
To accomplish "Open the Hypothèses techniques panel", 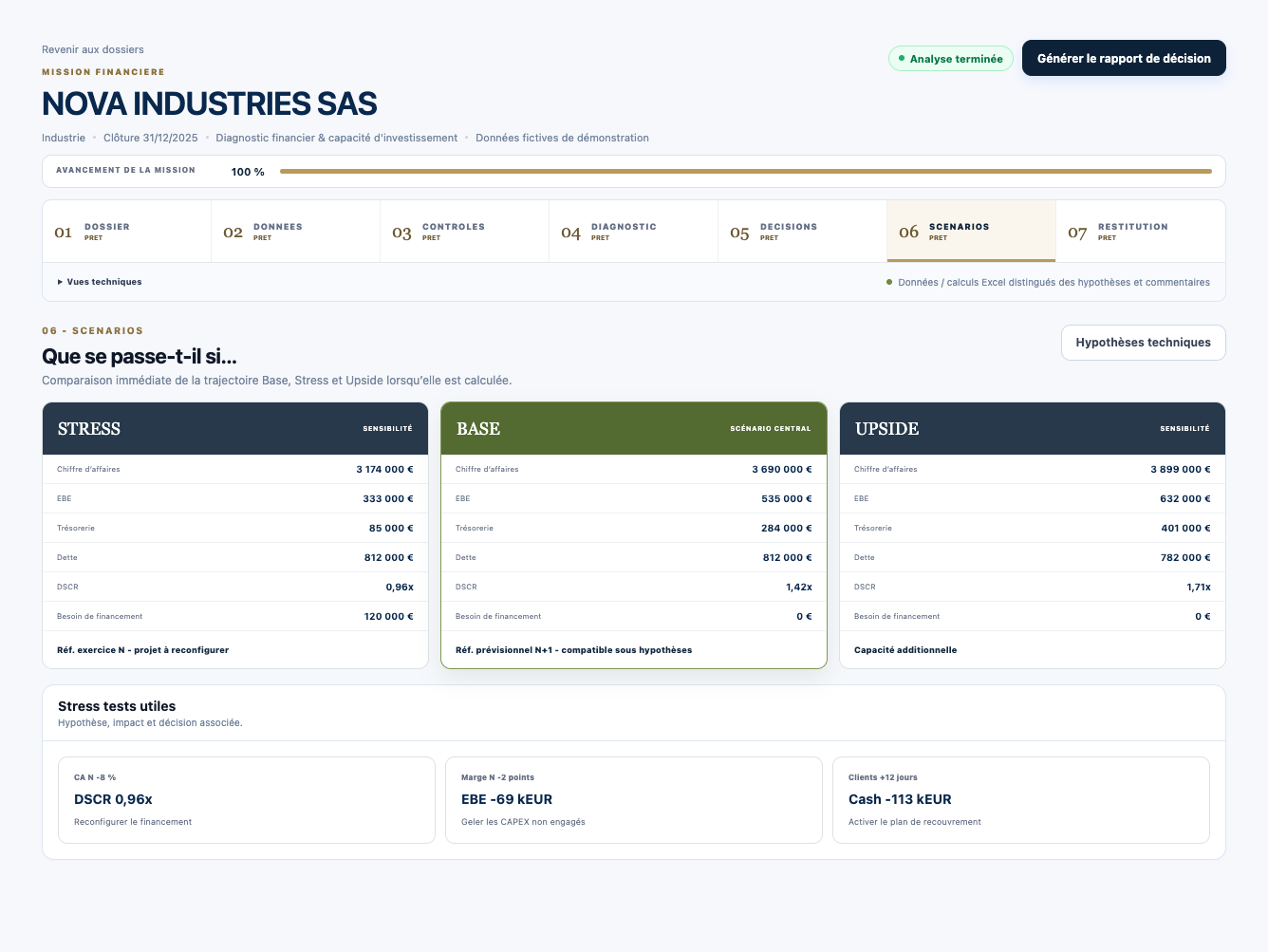I will [x=1143, y=343].
